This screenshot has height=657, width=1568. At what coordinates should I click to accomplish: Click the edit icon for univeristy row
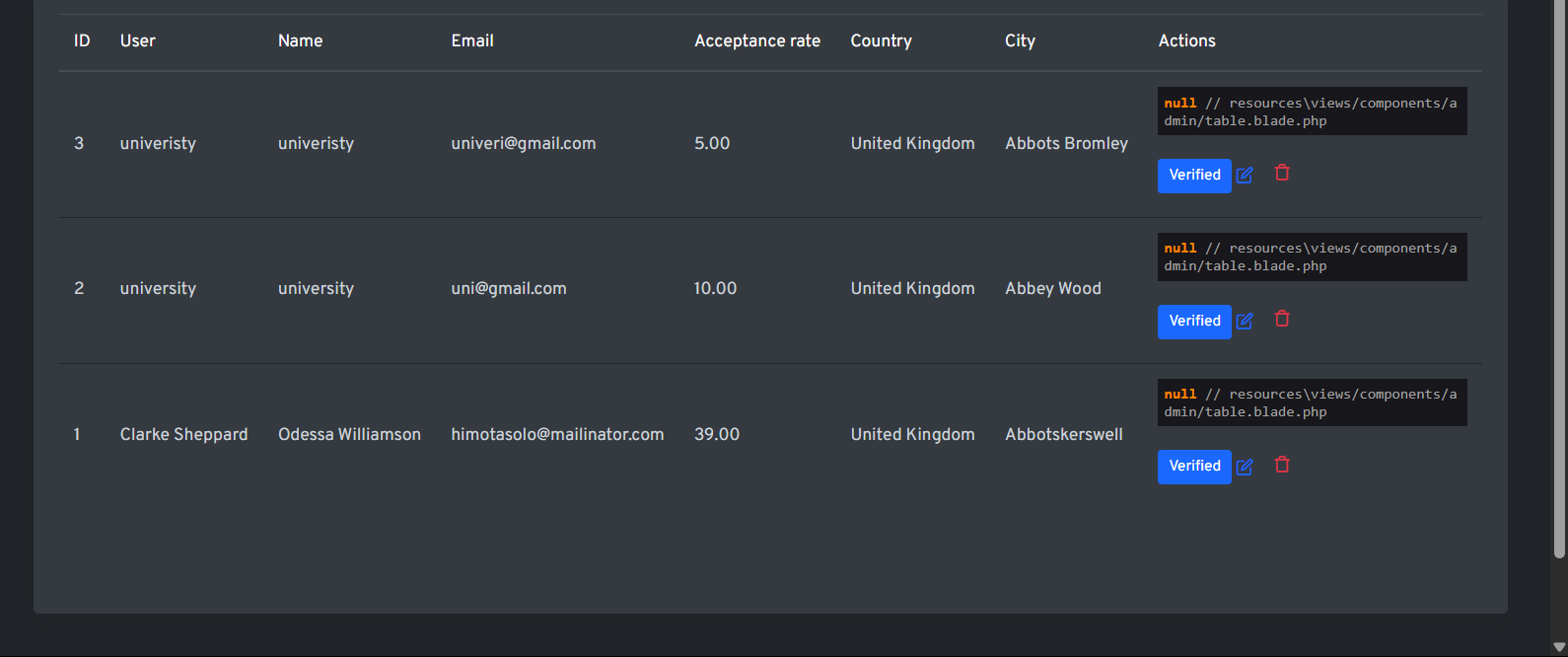pos(1245,175)
